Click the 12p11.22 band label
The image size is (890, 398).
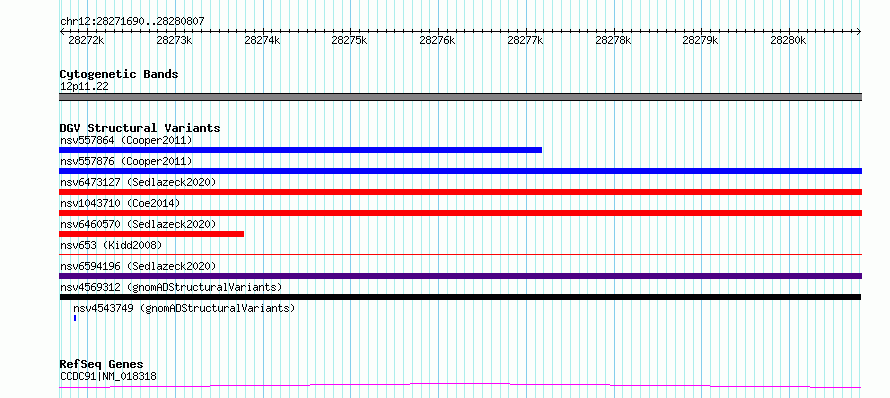click(84, 87)
